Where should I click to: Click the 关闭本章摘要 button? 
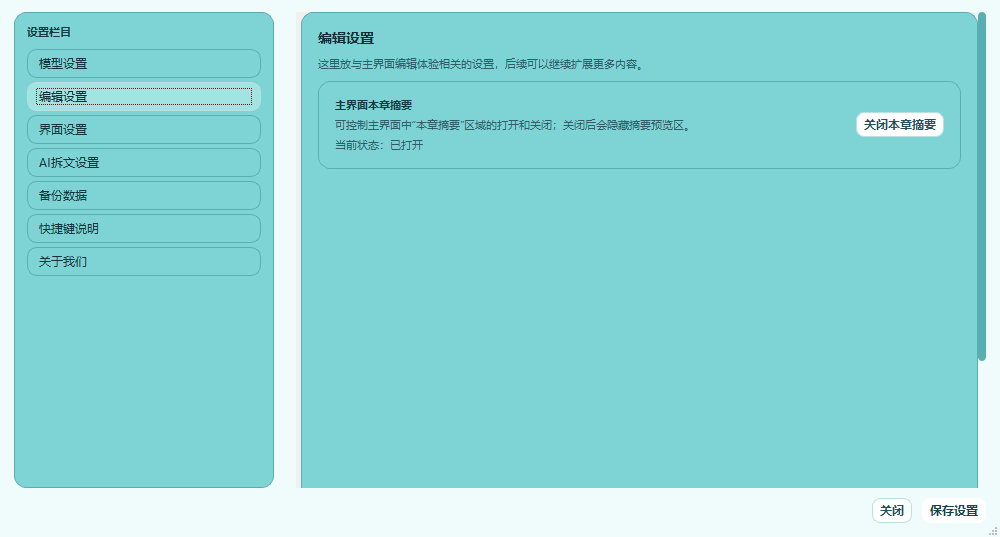tap(899, 125)
